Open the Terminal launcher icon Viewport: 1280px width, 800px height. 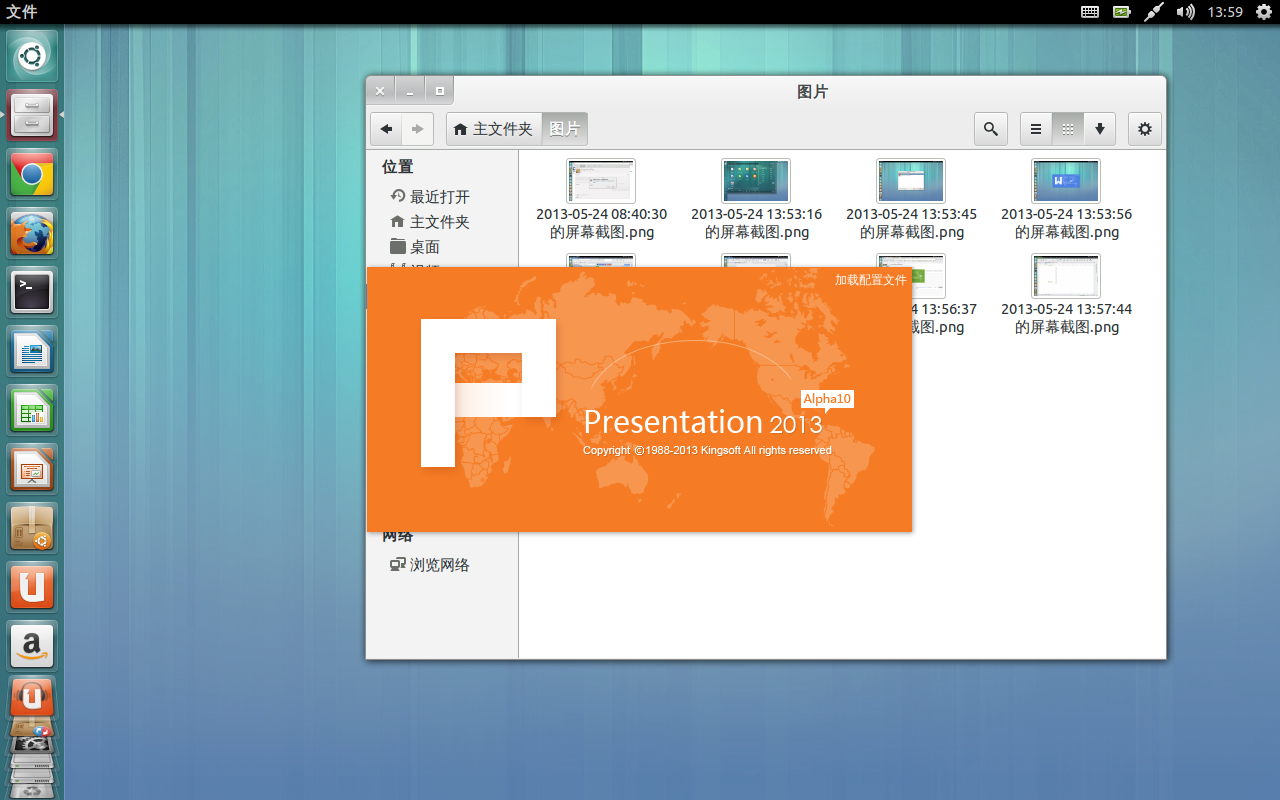pyautogui.click(x=32, y=292)
